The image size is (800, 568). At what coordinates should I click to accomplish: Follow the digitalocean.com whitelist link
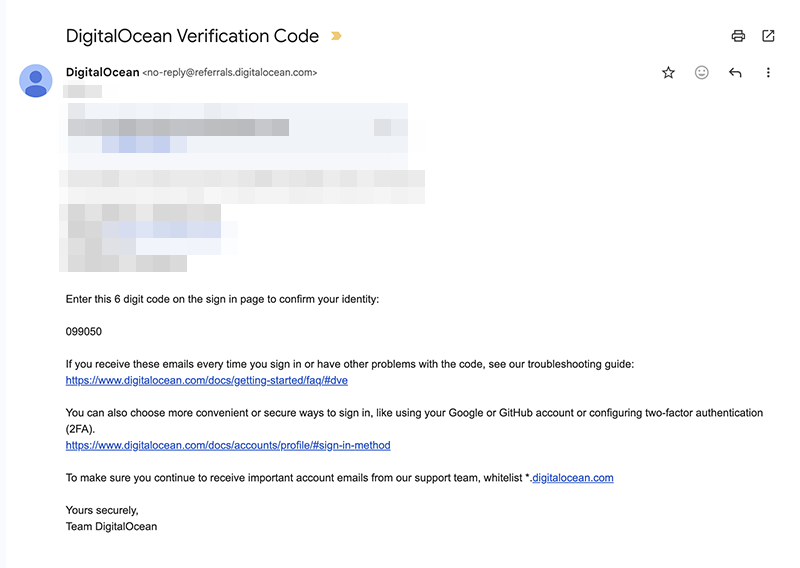[572, 478]
